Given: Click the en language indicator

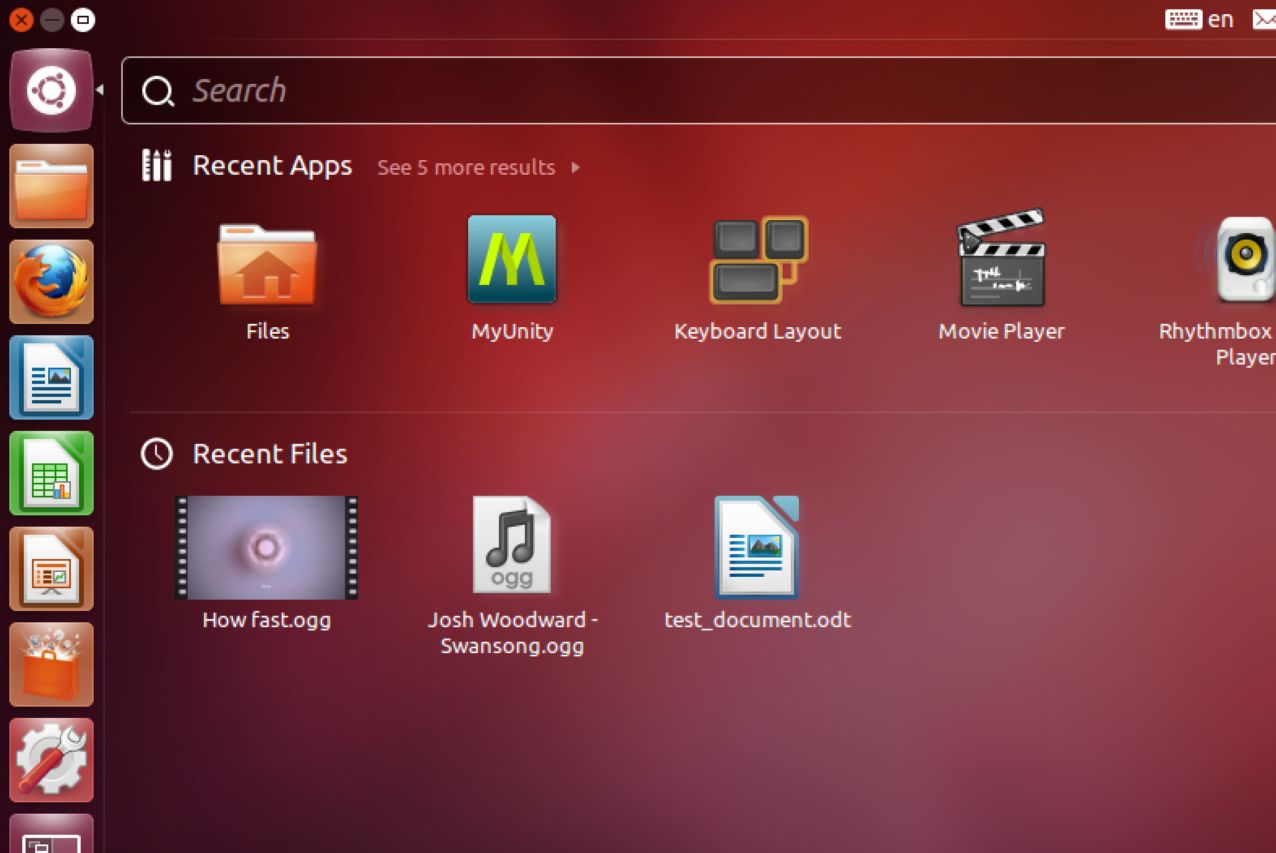Looking at the screenshot, I should pos(1220,18).
